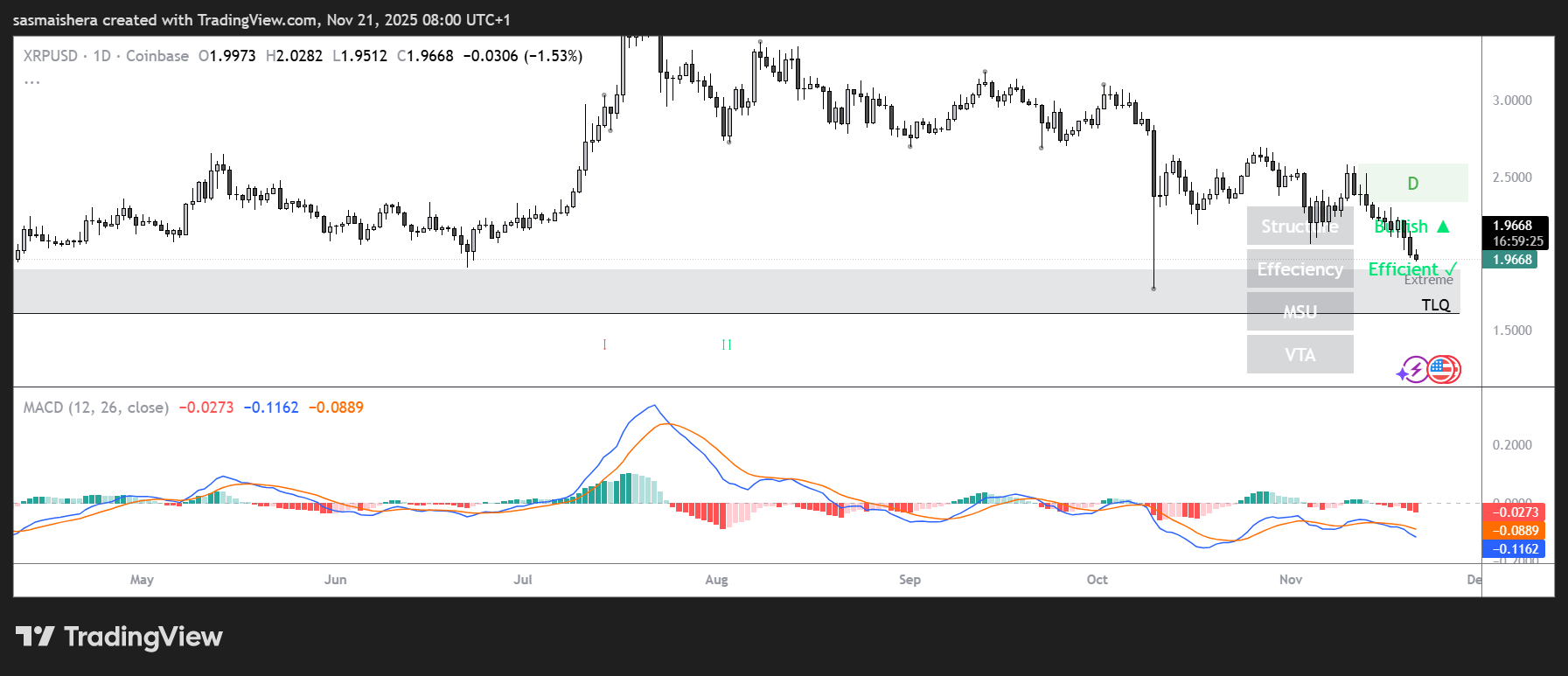Click the Jun label on time axis
This screenshot has width=1568, height=676.
tap(335, 580)
